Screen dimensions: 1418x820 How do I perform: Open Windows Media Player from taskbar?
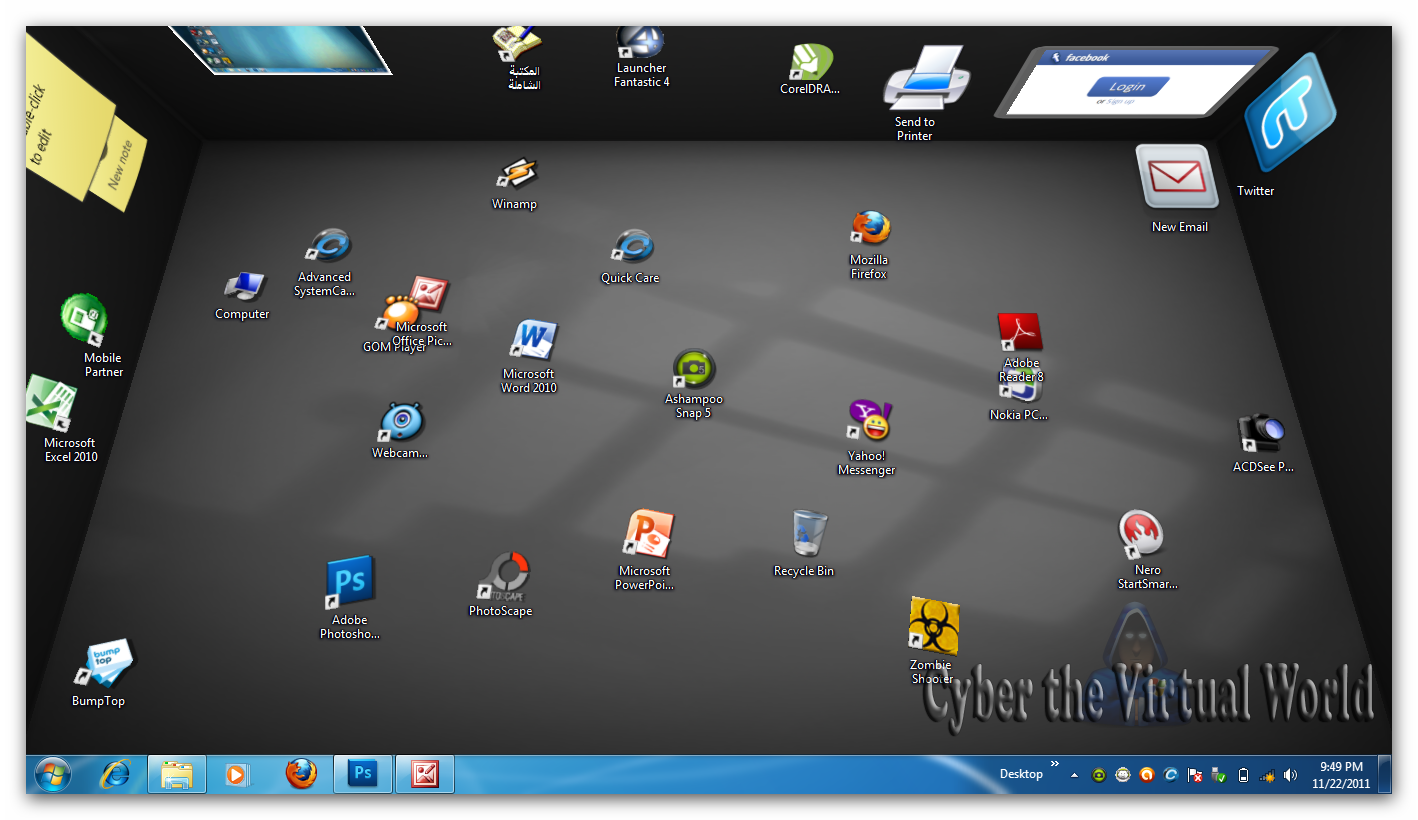[237, 774]
